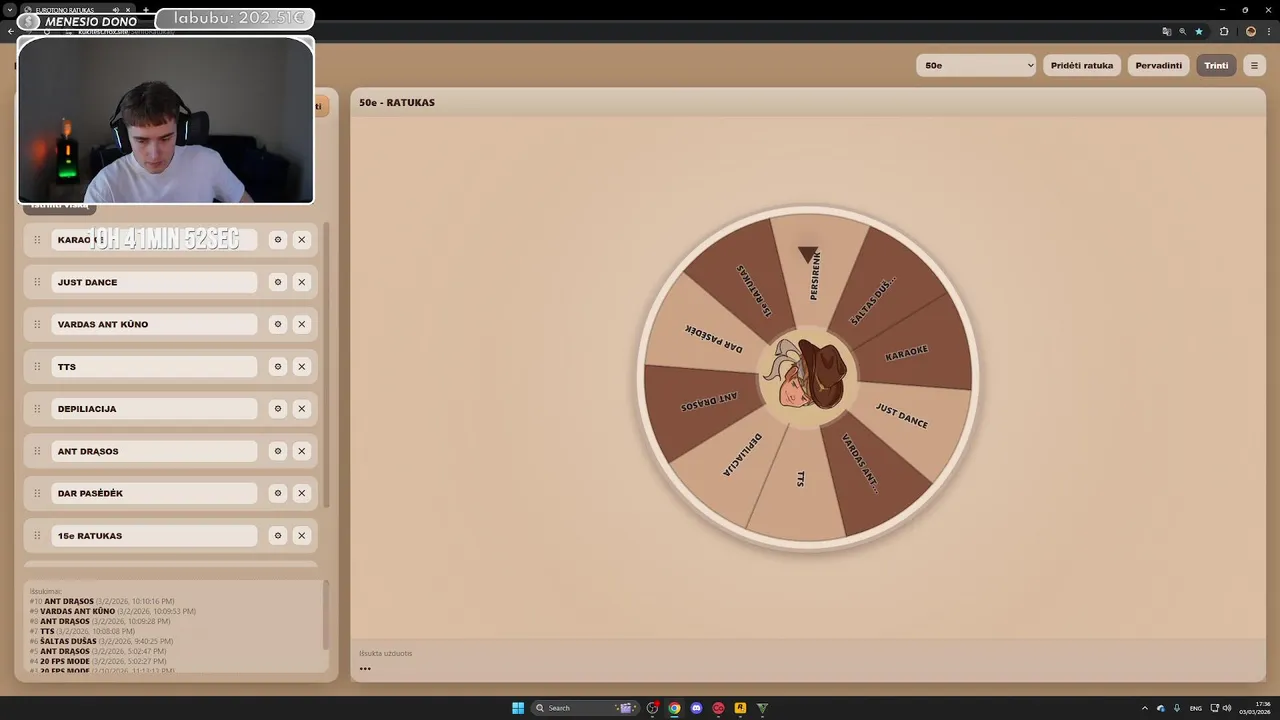Screen dimensions: 1280x720
Task: Spin the wheel via cowboy center image
Action: point(807,376)
